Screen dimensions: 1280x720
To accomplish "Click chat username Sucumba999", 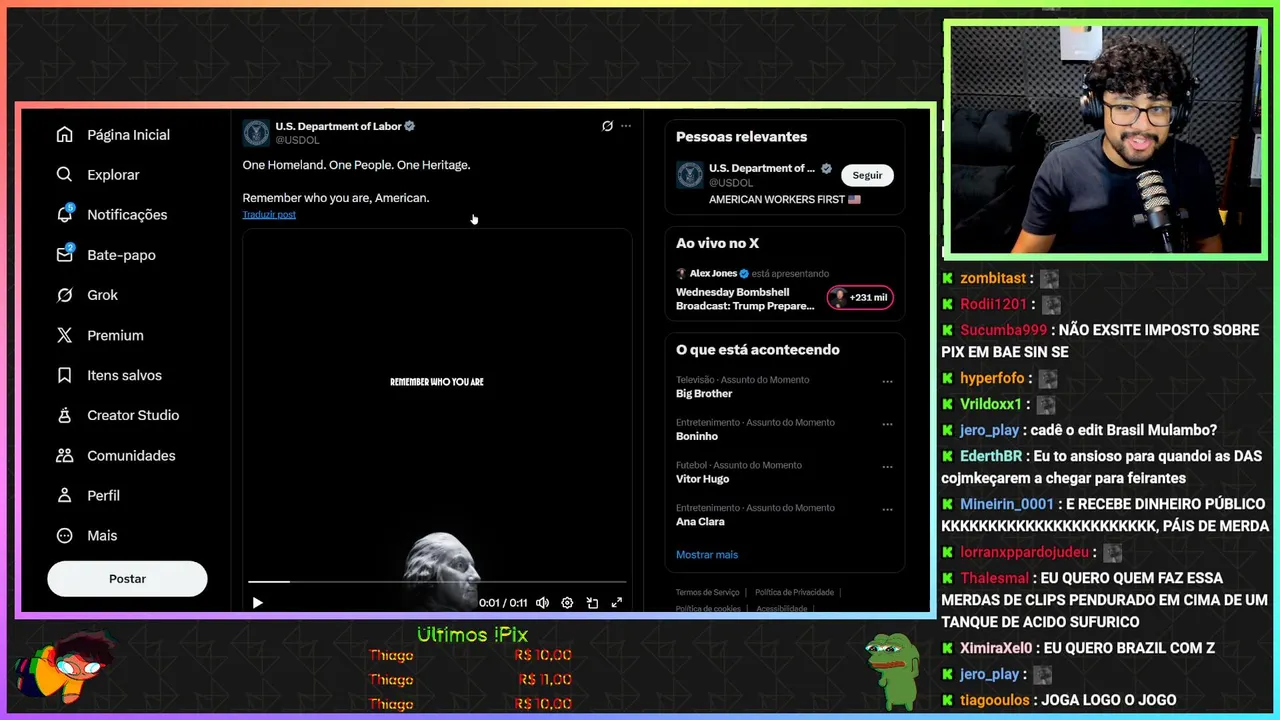I will click(1004, 330).
